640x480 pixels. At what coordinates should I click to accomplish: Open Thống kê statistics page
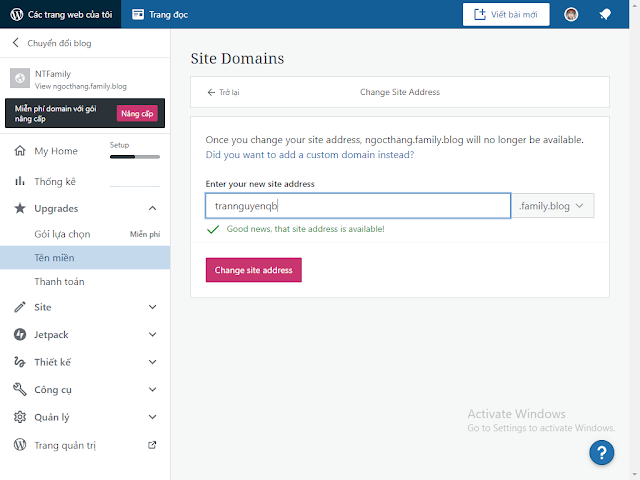tap(55, 182)
